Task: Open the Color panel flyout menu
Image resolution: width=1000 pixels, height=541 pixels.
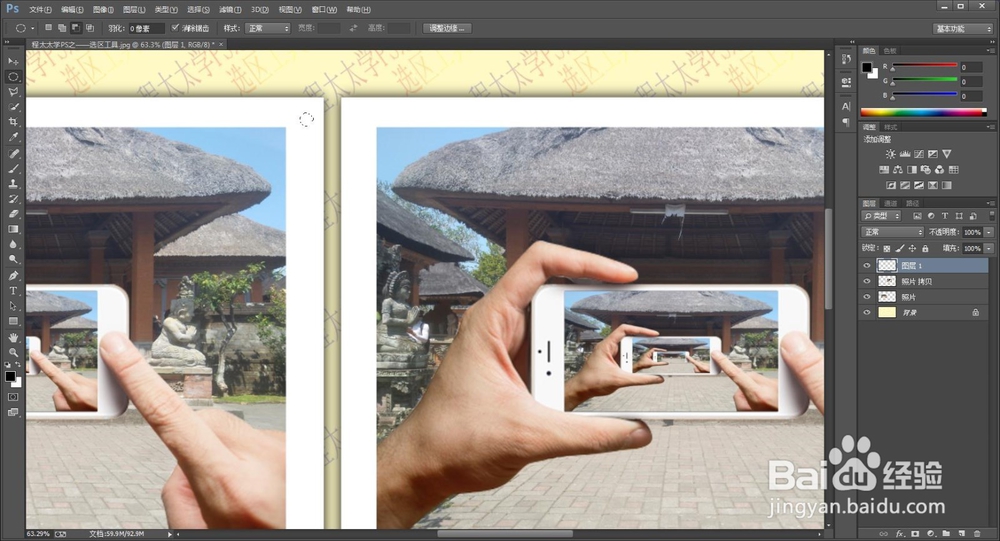Action: click(990, 50)
